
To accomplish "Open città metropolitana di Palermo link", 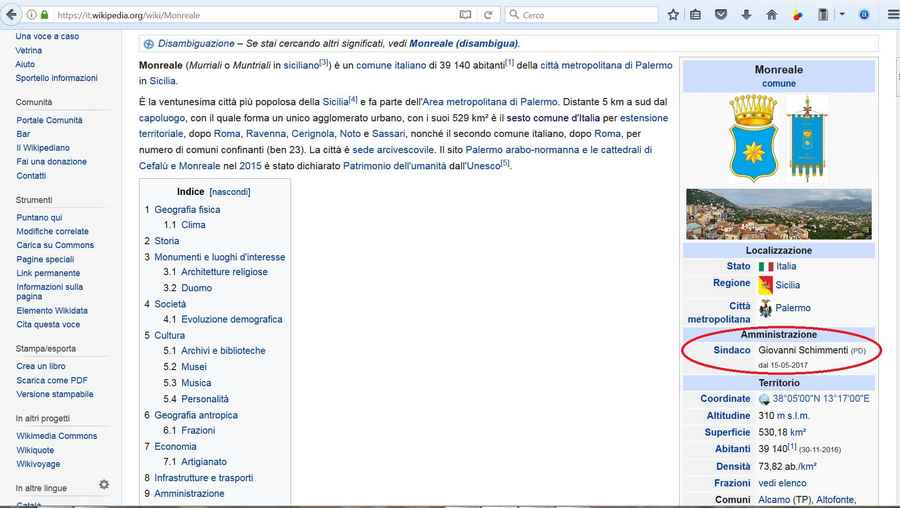I will pyautogui.click(x=606, y=65).
